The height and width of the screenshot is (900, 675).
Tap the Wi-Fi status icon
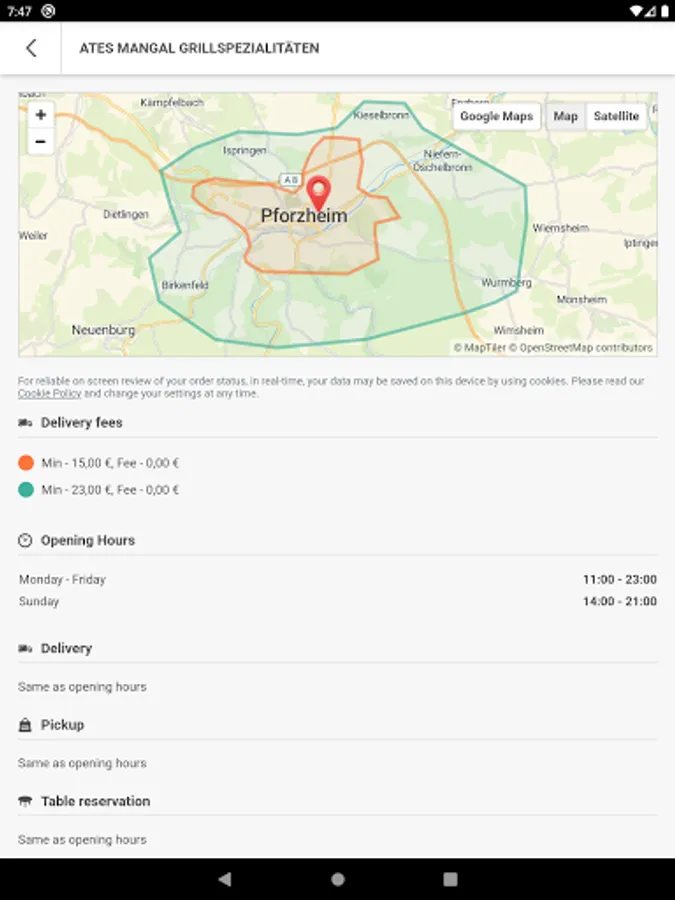[x=636, y=11]
